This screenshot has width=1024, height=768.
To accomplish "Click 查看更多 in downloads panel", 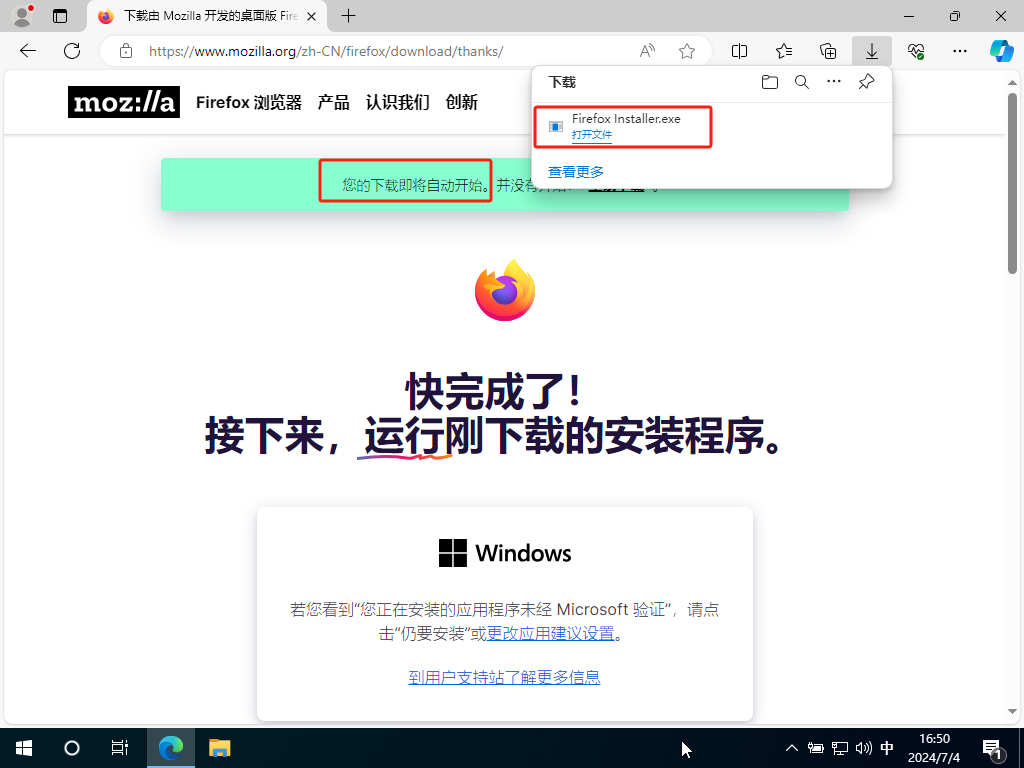I will tap(576, 172).
